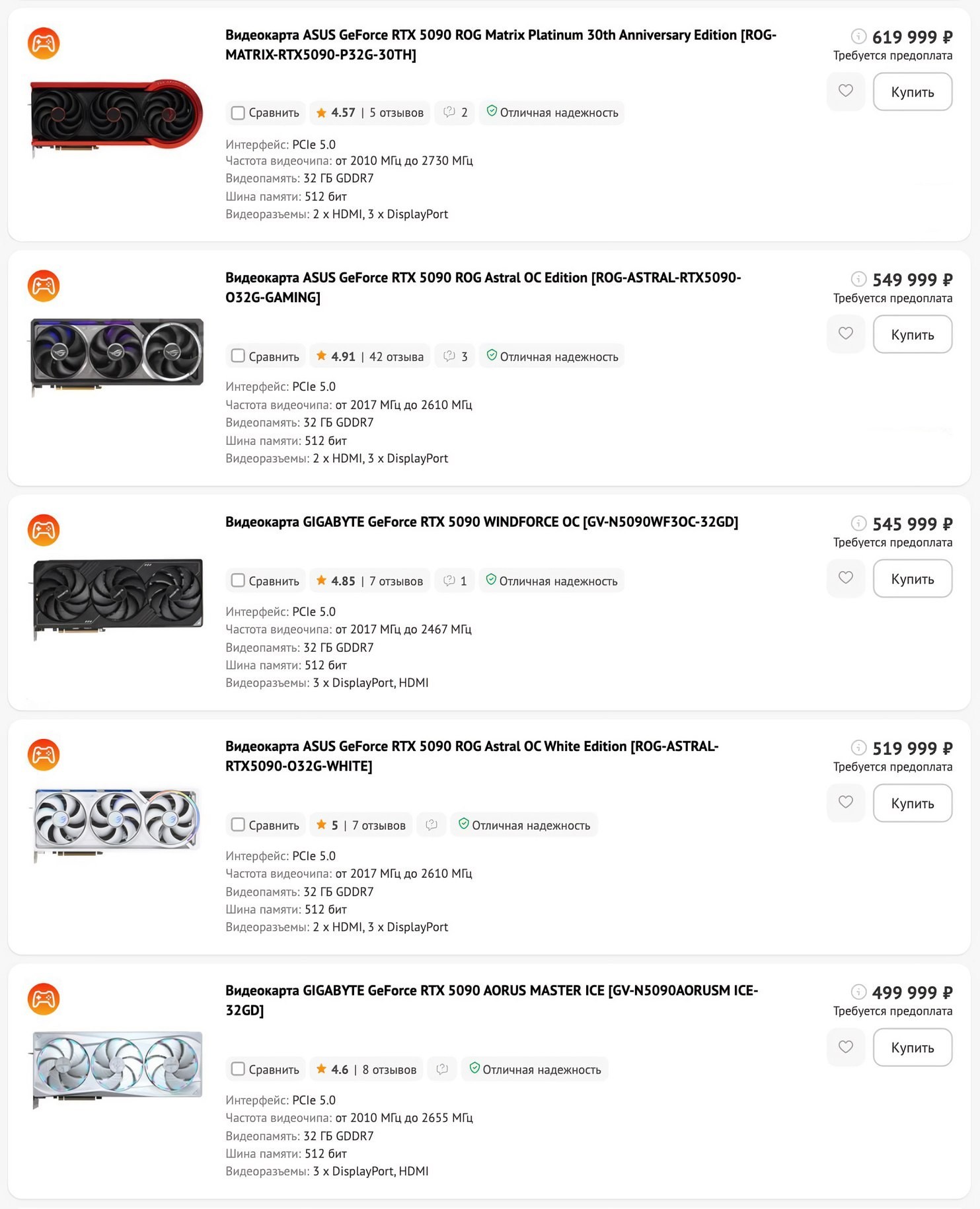Check Сравнить for ROG Matrix Platinum card

[x=238, y=113]
